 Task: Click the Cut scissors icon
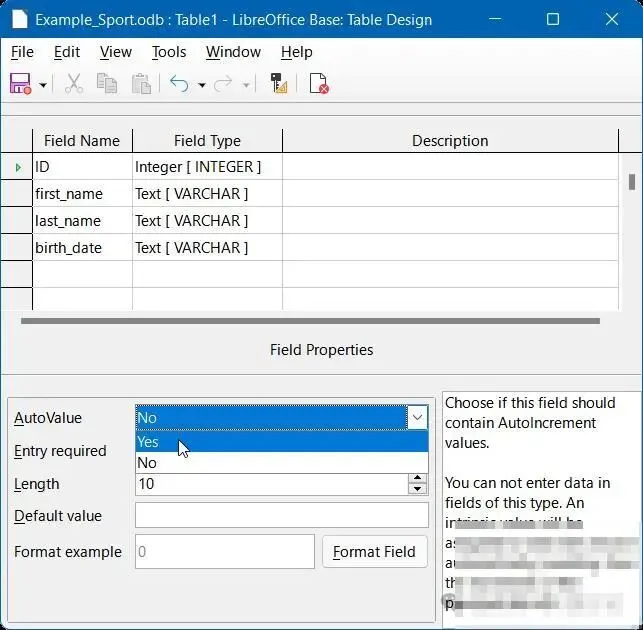[74, 84]
